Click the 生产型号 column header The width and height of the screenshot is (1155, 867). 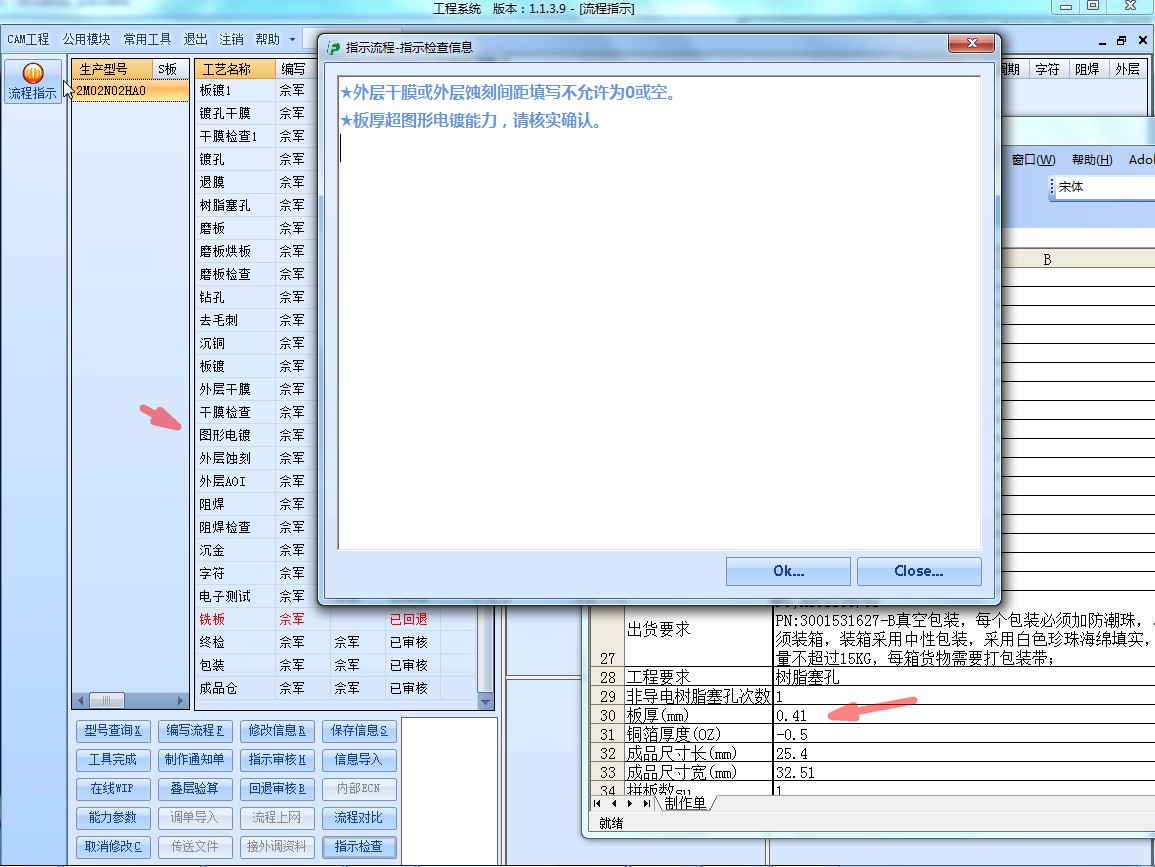[x=112, y=69]
